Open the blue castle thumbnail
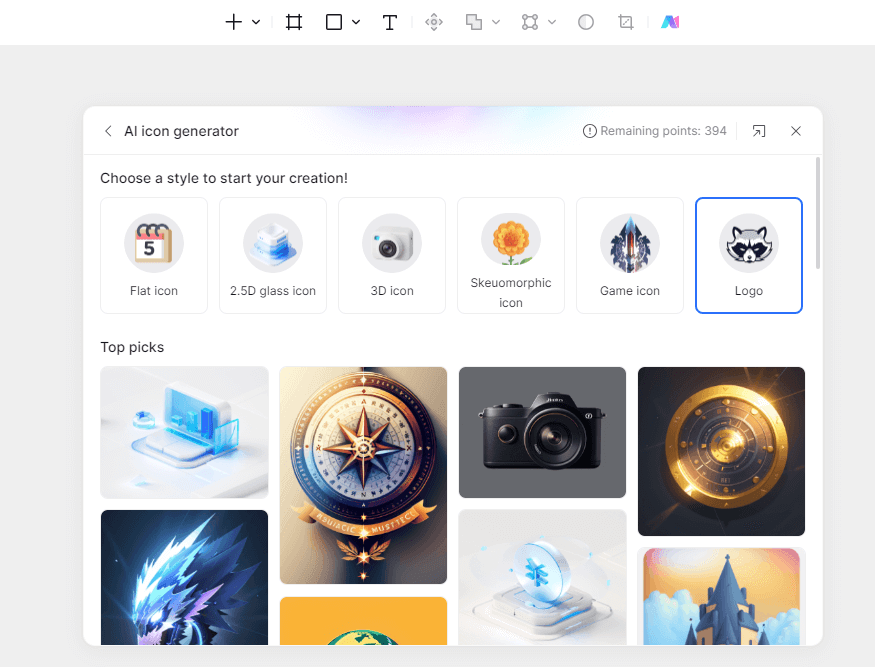 [x=722, y=597]
